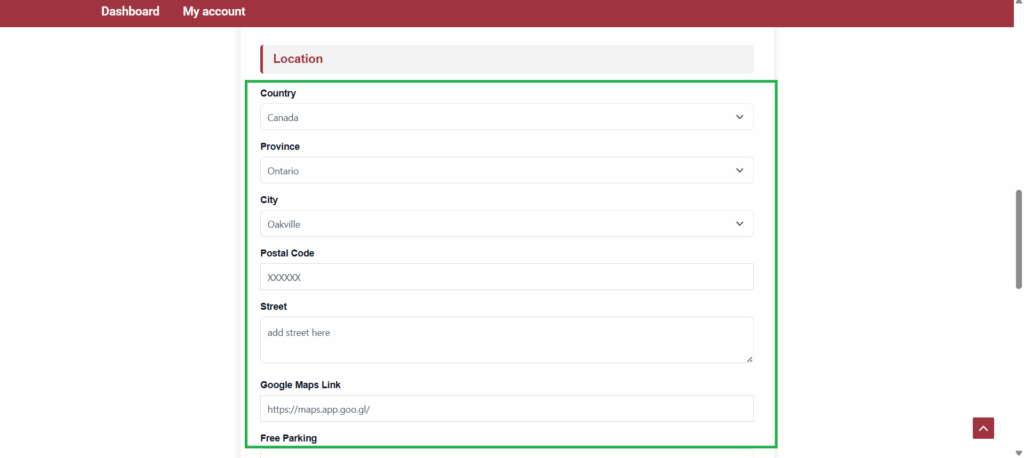This screenshot has height=458, width=1024.
Task: Open the My account menu item
Action: [x=213, y=12]
